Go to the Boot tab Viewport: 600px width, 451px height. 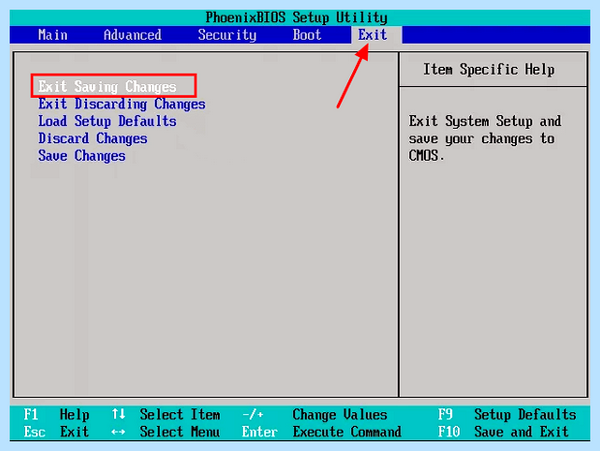click(307, 35)
